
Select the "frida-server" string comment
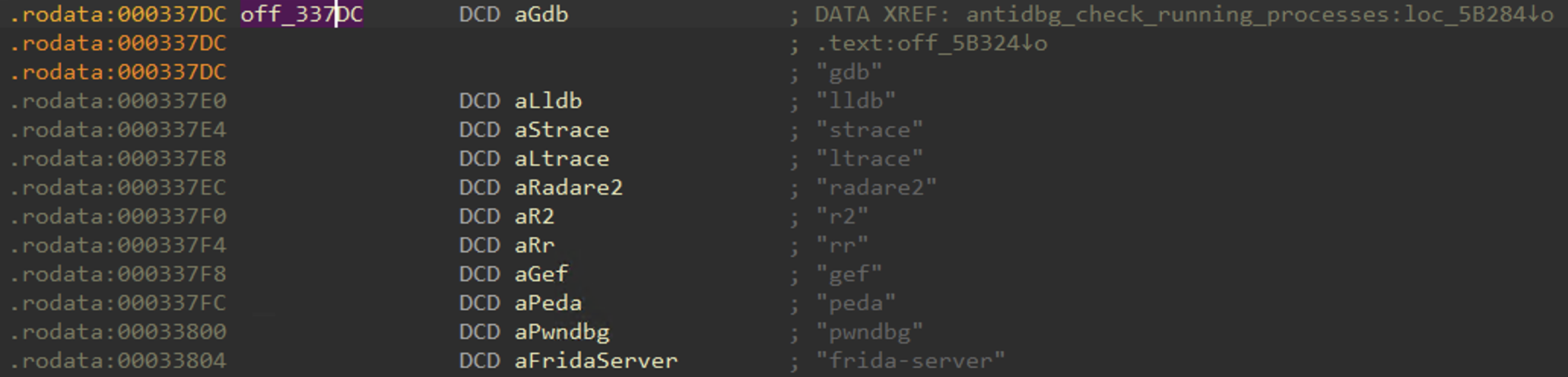pos(910,360)
